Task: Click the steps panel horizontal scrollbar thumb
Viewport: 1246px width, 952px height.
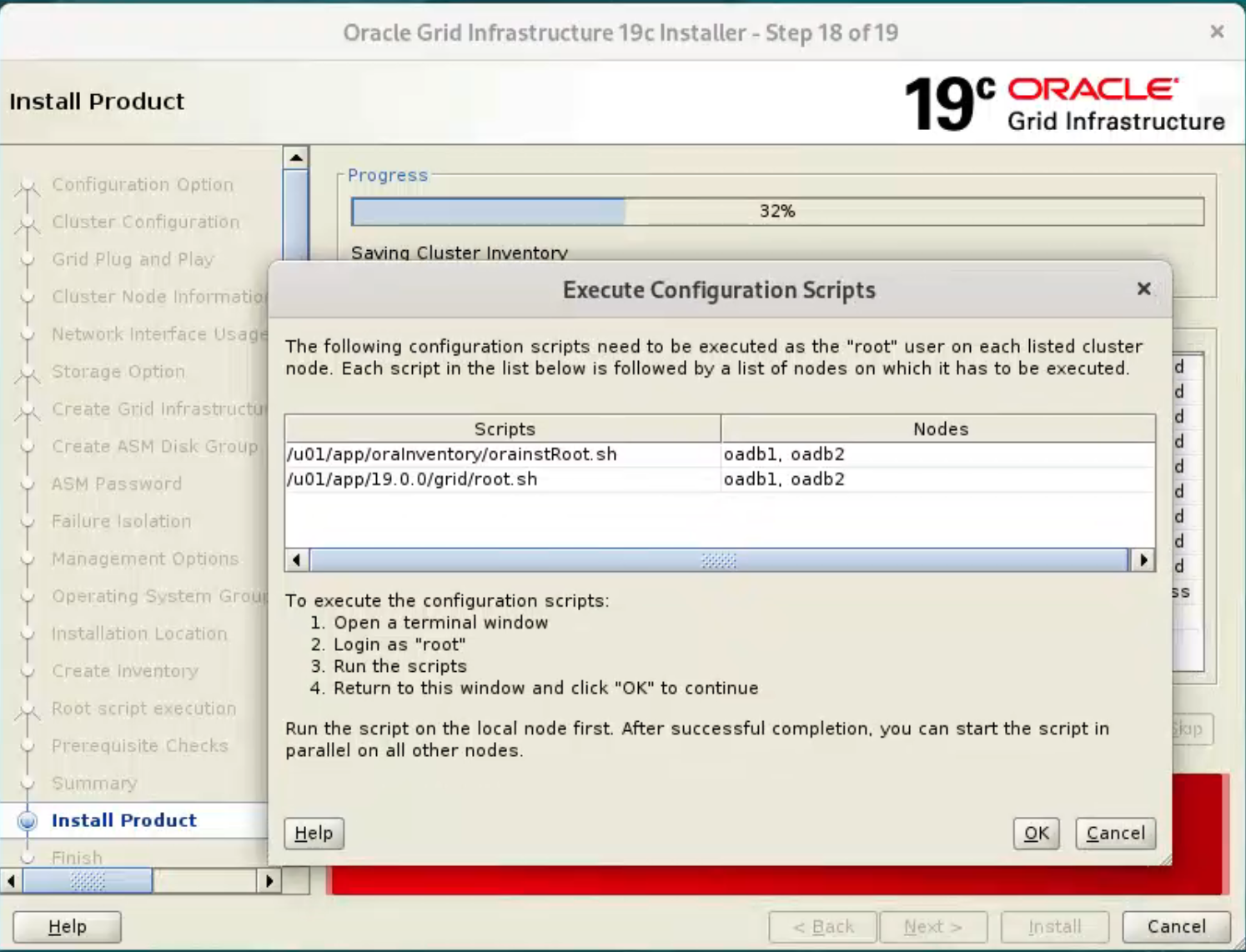Action: 88,880
